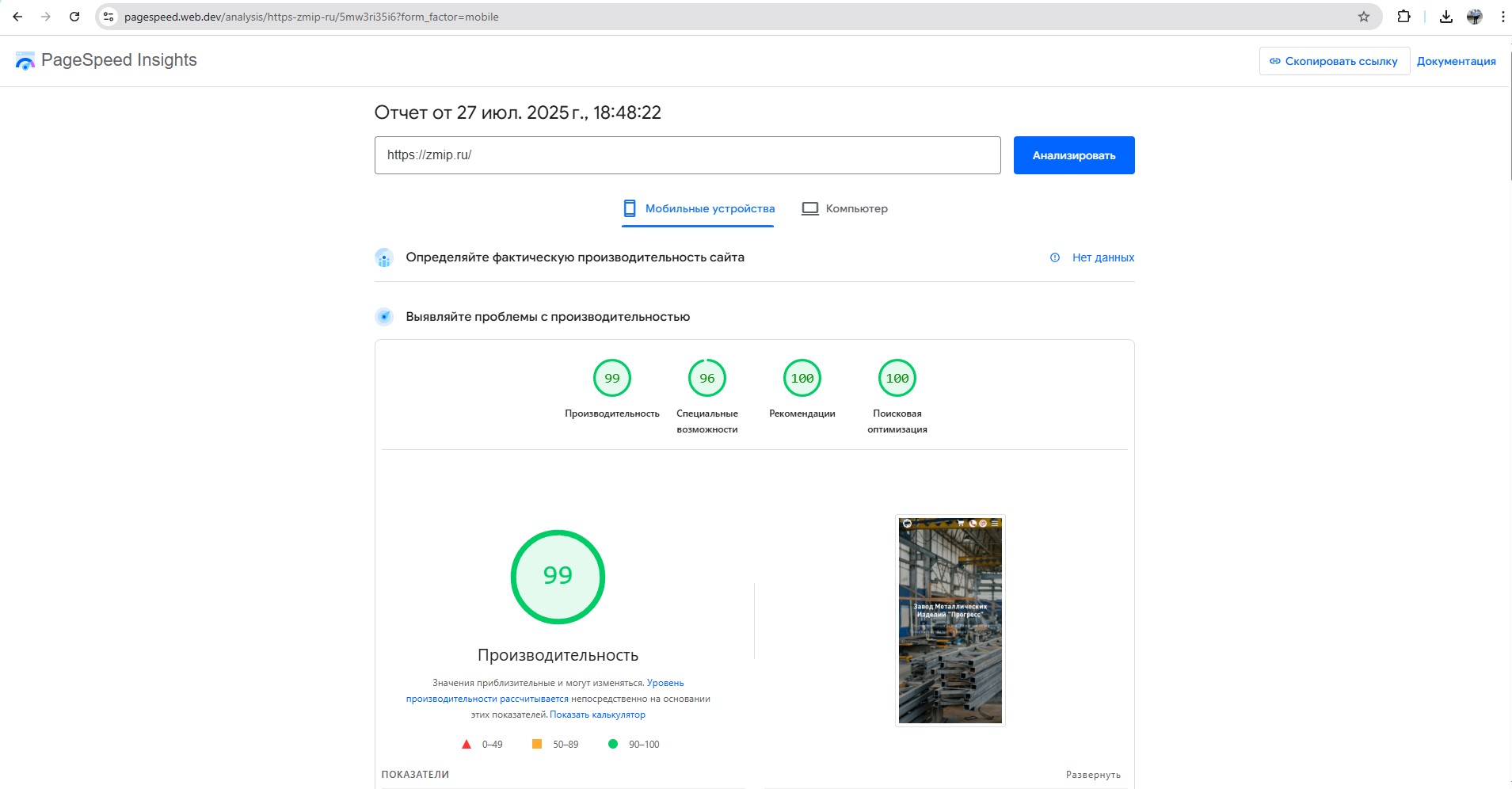Open the browser three-dot menu

click(x=1501, y=16)
